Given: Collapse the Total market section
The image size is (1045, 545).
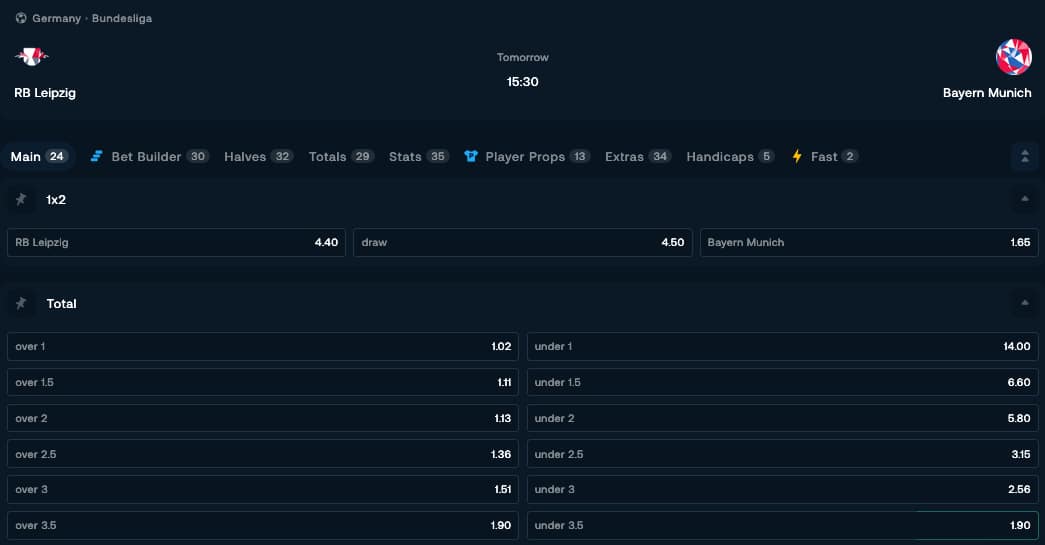Looking at the screenshot, I should [1024, 303].
